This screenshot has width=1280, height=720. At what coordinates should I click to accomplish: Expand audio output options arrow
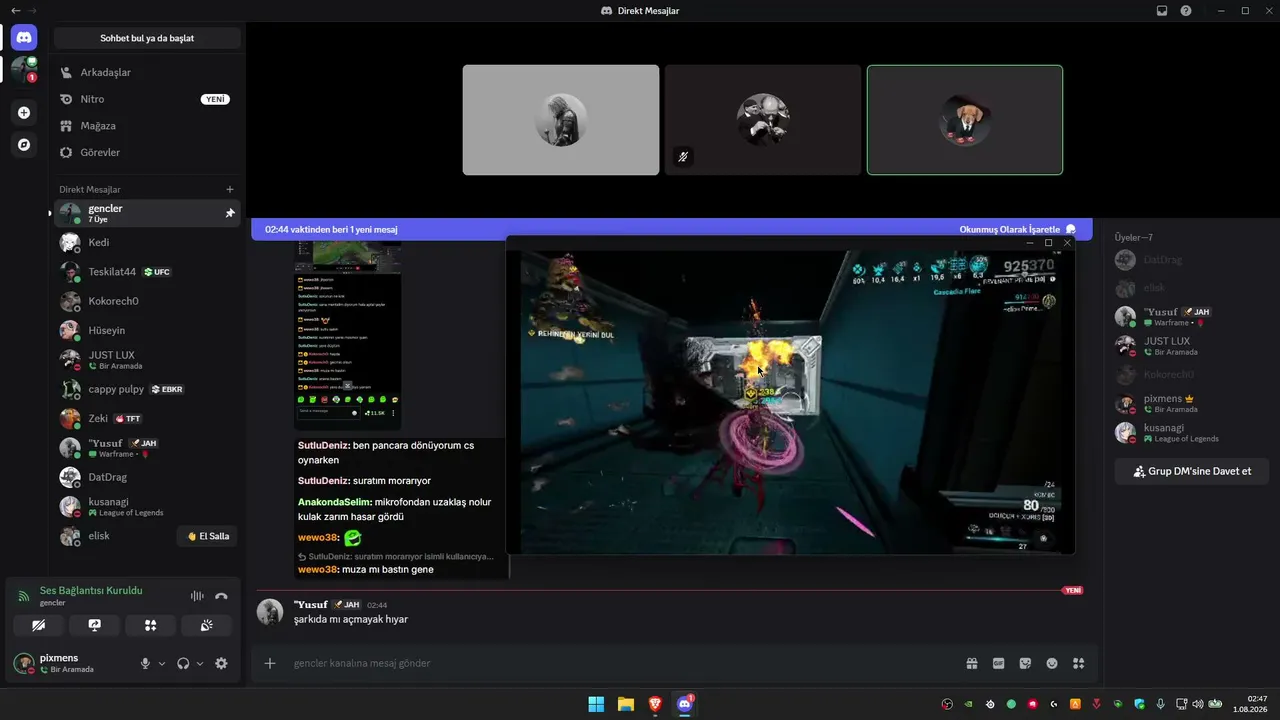[x=200, y=663]
